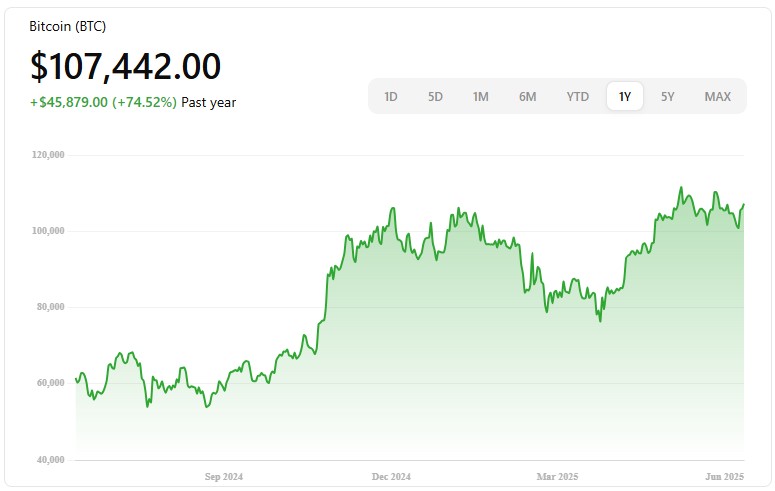Click the Mar 2025 x-axis label
The height and width of the screenshot is (491, 775).
(x=558, y=476)
